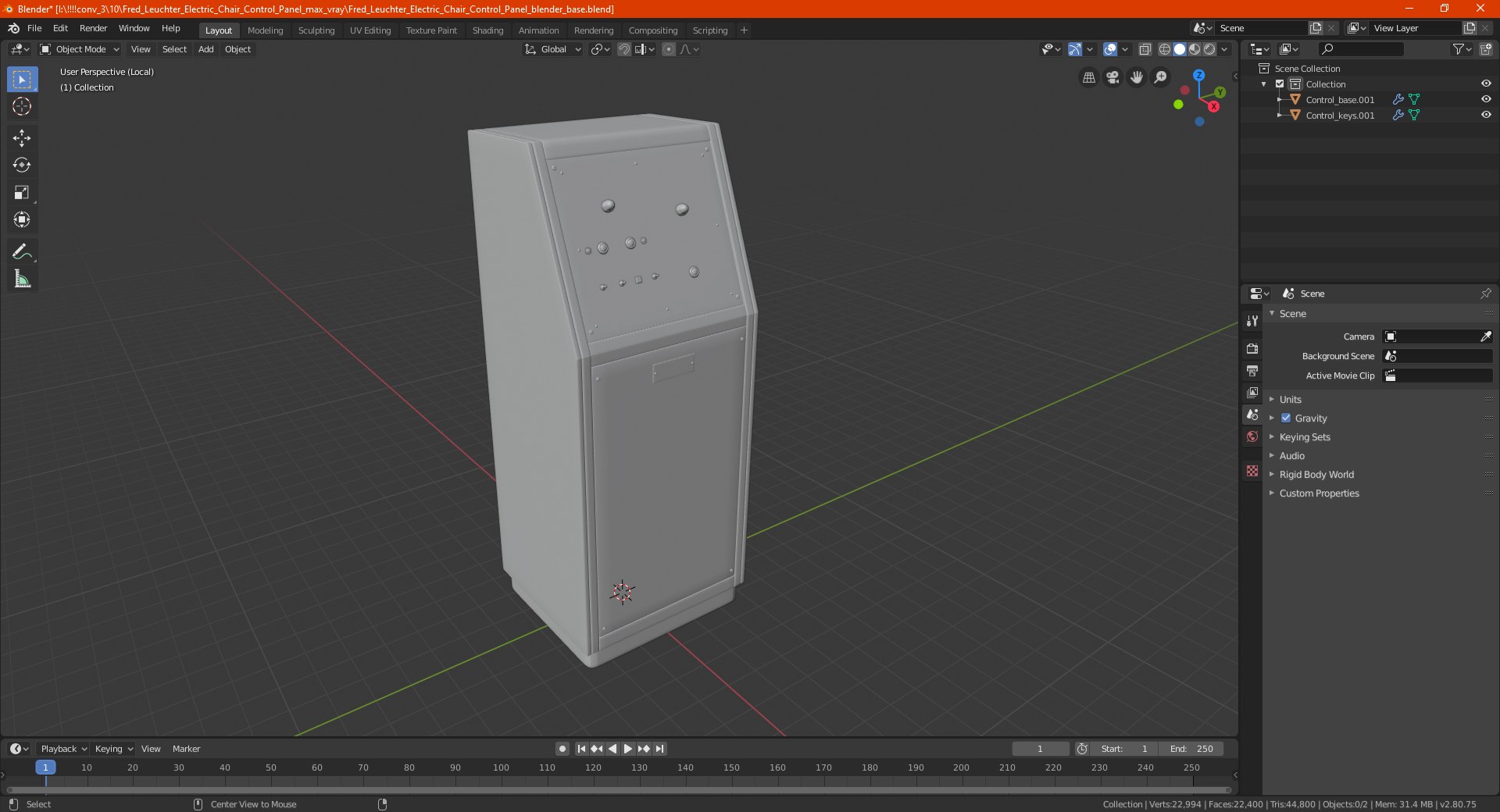Click the End frame field
The height and width of the screenshot is (812, 1500).
point(1191,749)
